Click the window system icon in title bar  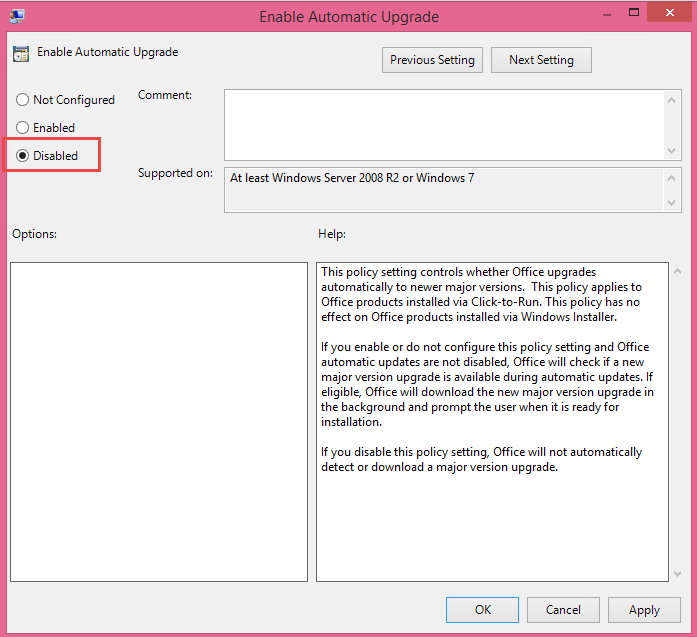click(18, 15)
